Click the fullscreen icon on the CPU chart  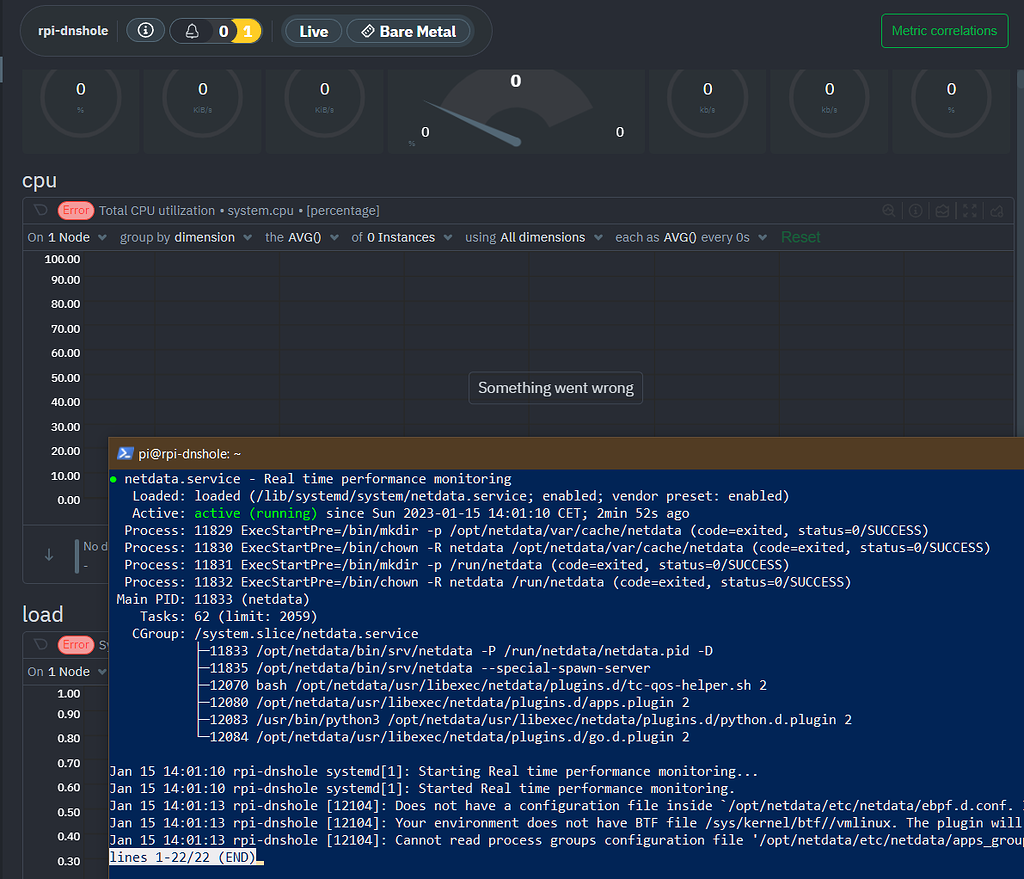click(x=968, y=211)
